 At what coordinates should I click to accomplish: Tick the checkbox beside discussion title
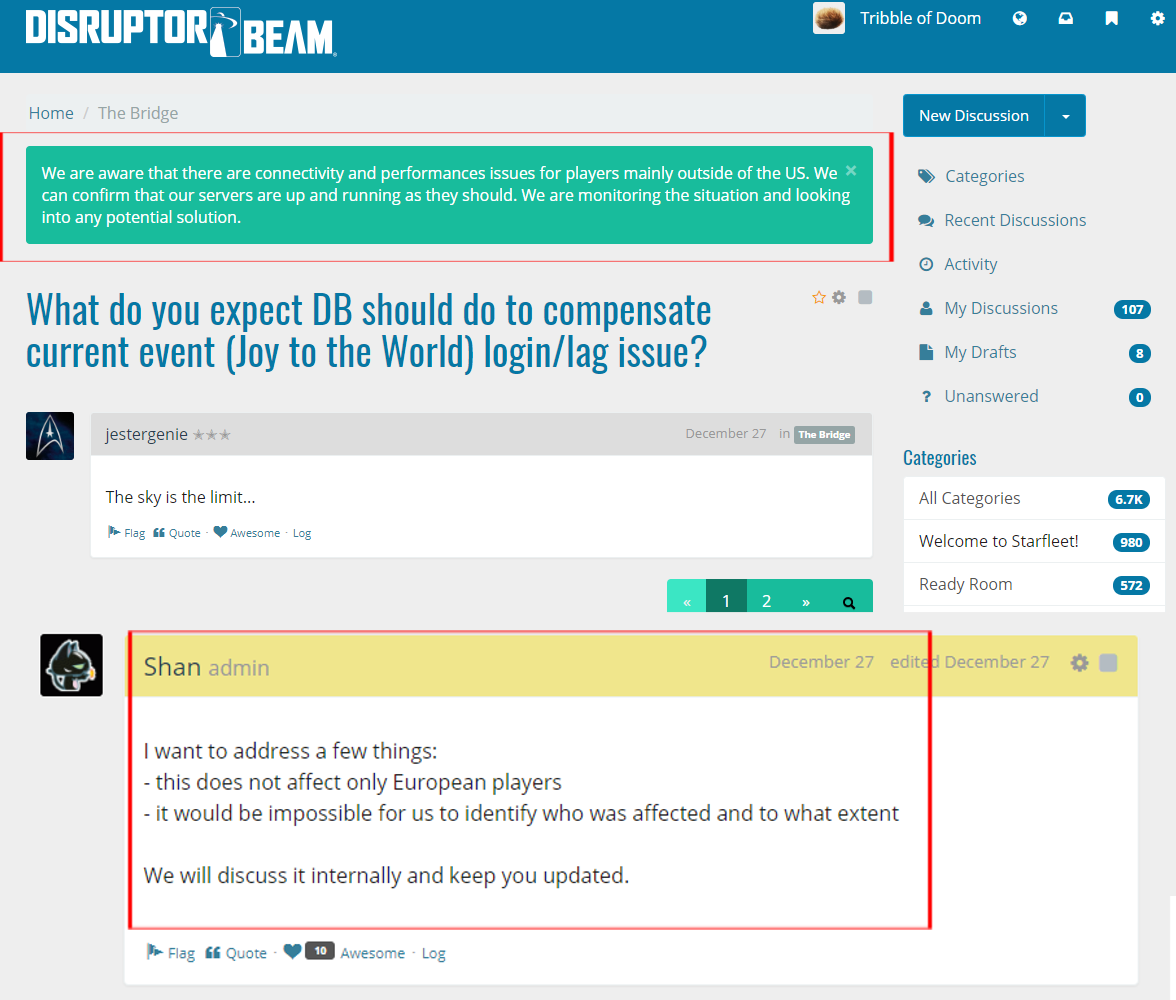coord(865,297)
